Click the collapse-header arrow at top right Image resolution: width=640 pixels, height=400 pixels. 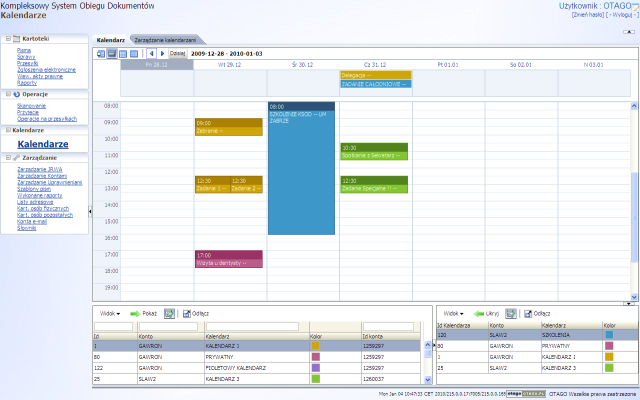point(629,31)
